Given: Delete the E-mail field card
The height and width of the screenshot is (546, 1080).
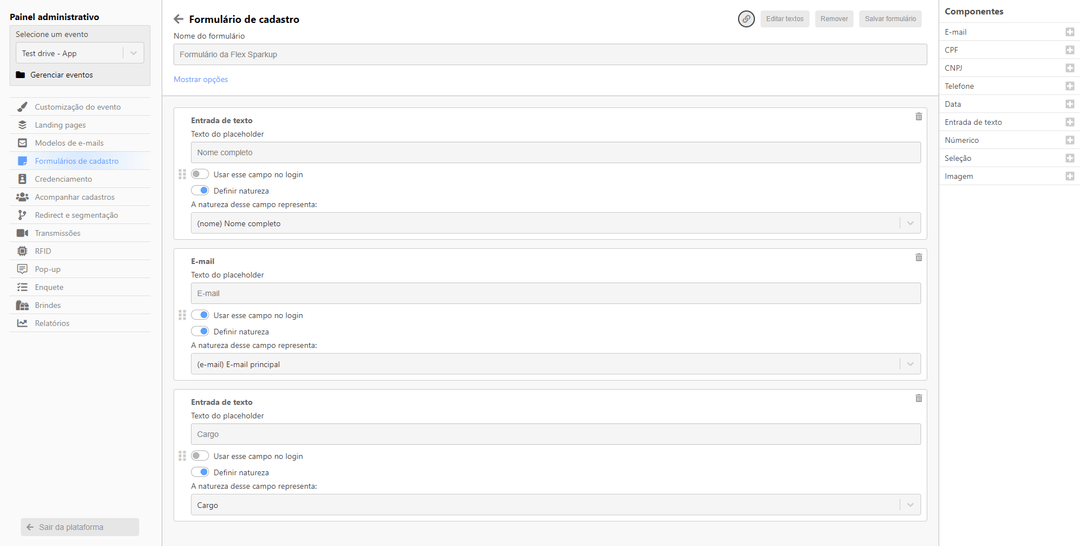Looking at the screenshot, I should pyautogui.click(x=919, y=258).
